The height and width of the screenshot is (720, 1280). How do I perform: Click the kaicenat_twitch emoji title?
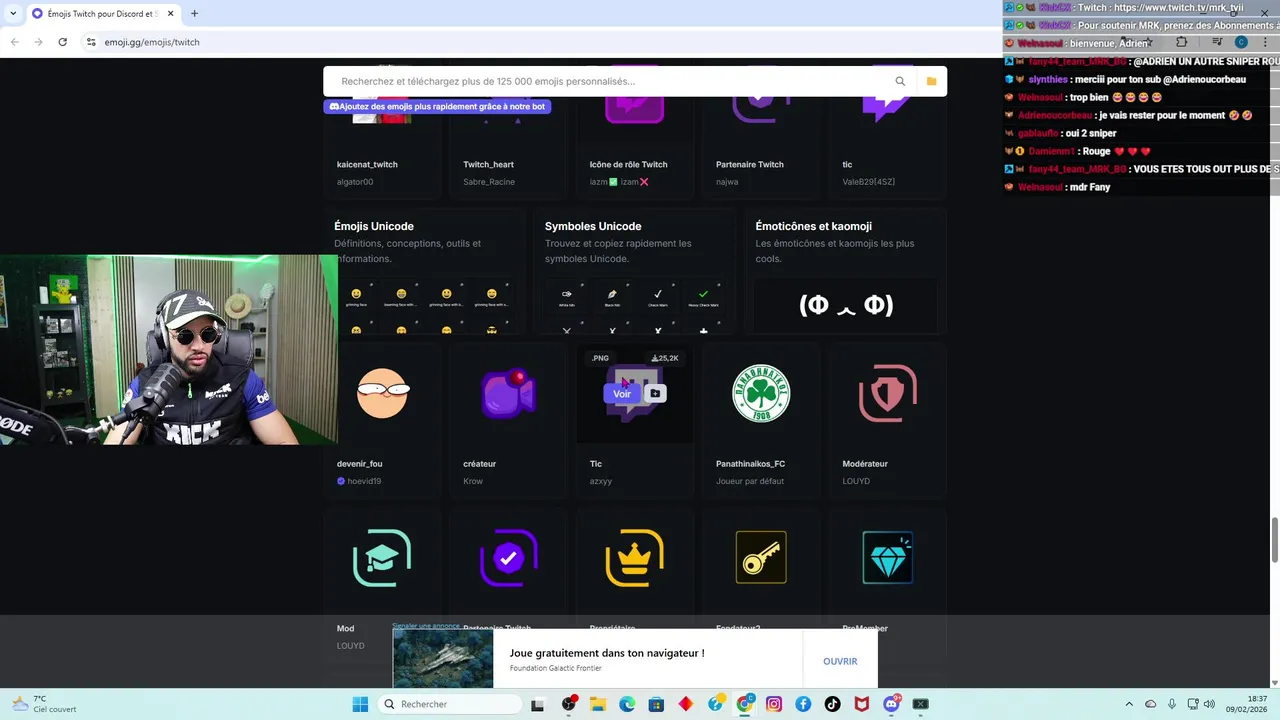367,164
